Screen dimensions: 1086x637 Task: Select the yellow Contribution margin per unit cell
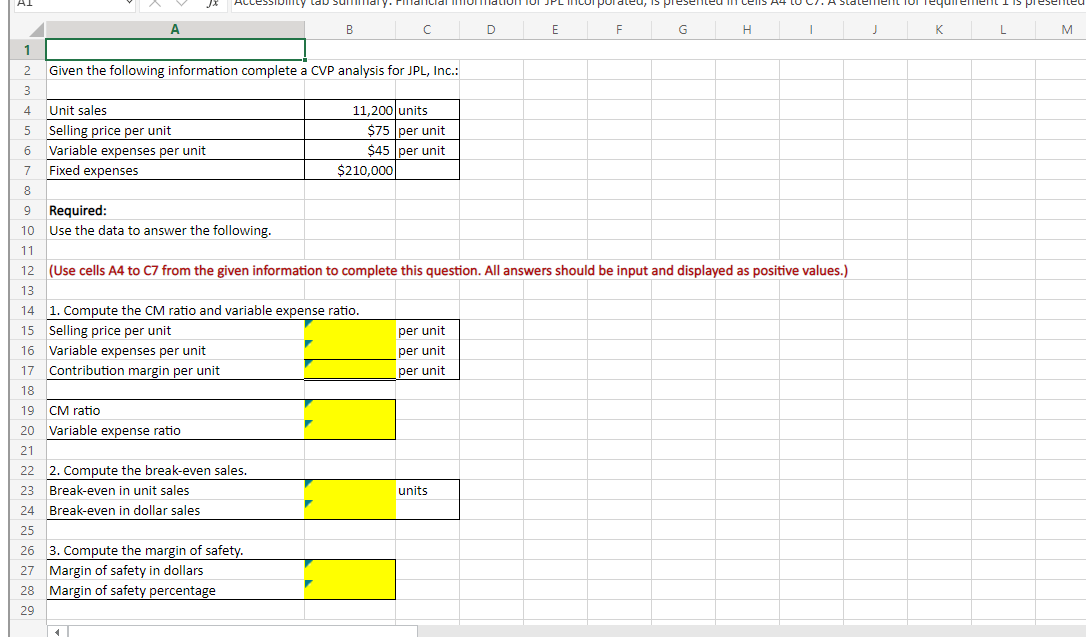[x=348, y=370]
